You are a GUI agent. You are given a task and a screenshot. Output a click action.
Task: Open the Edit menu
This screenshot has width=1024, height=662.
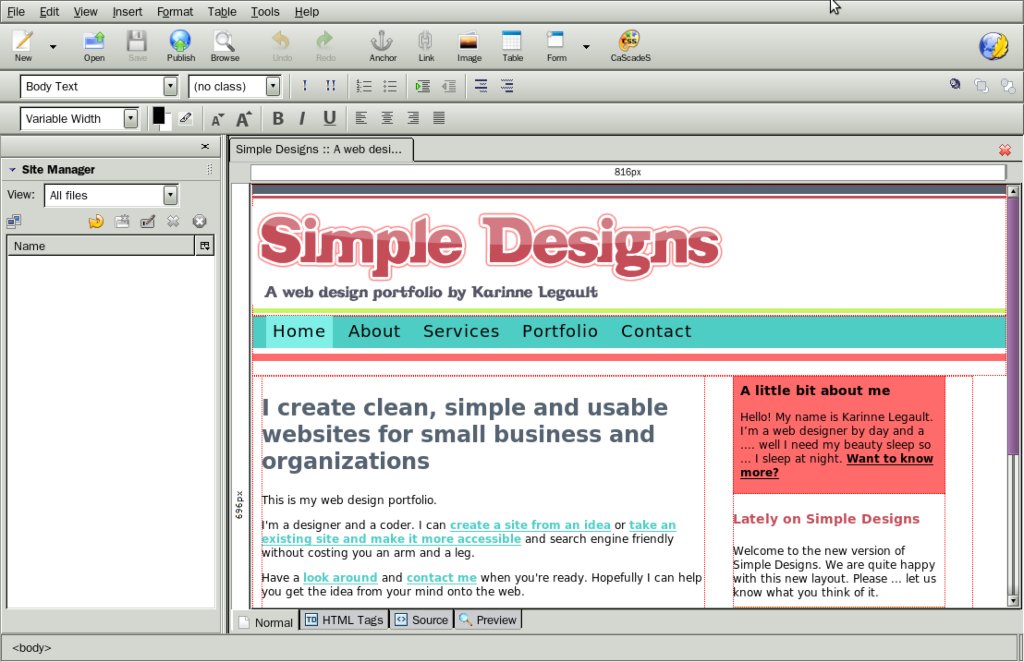pos(49,12)
